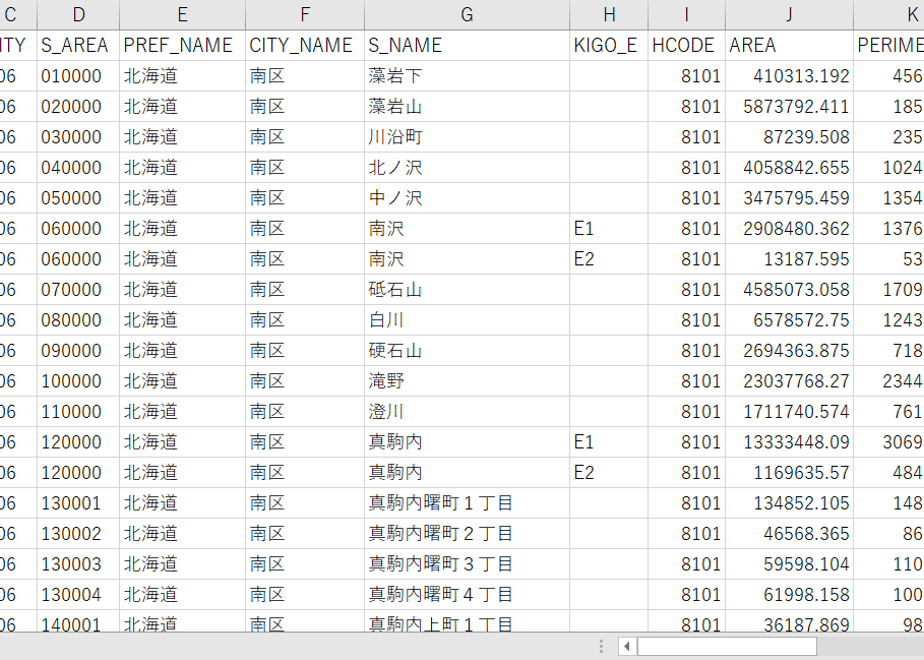
Task: Click the KIGO_E header cell
Action: pos(609,45)
